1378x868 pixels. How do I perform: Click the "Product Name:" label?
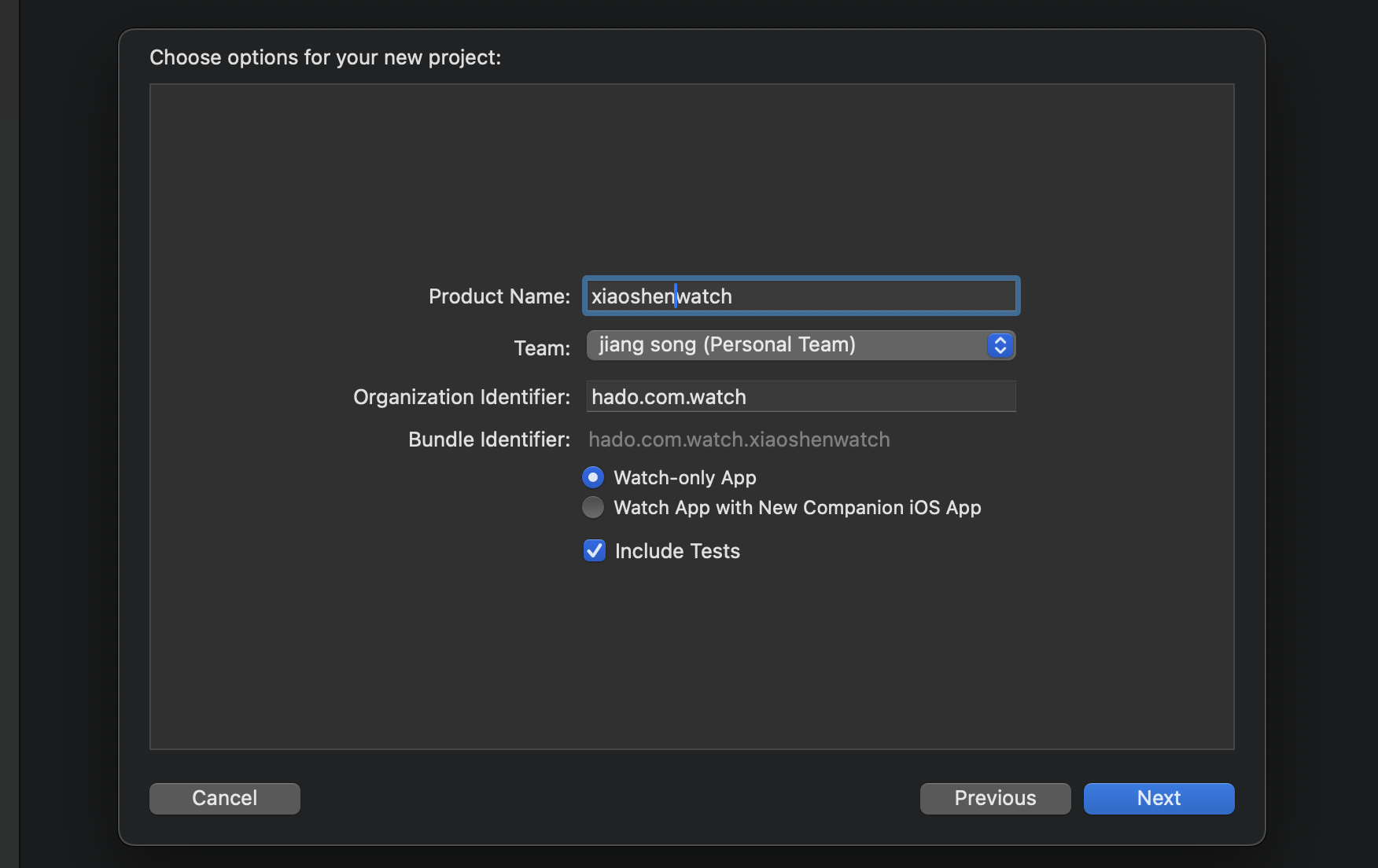(499, 296)
